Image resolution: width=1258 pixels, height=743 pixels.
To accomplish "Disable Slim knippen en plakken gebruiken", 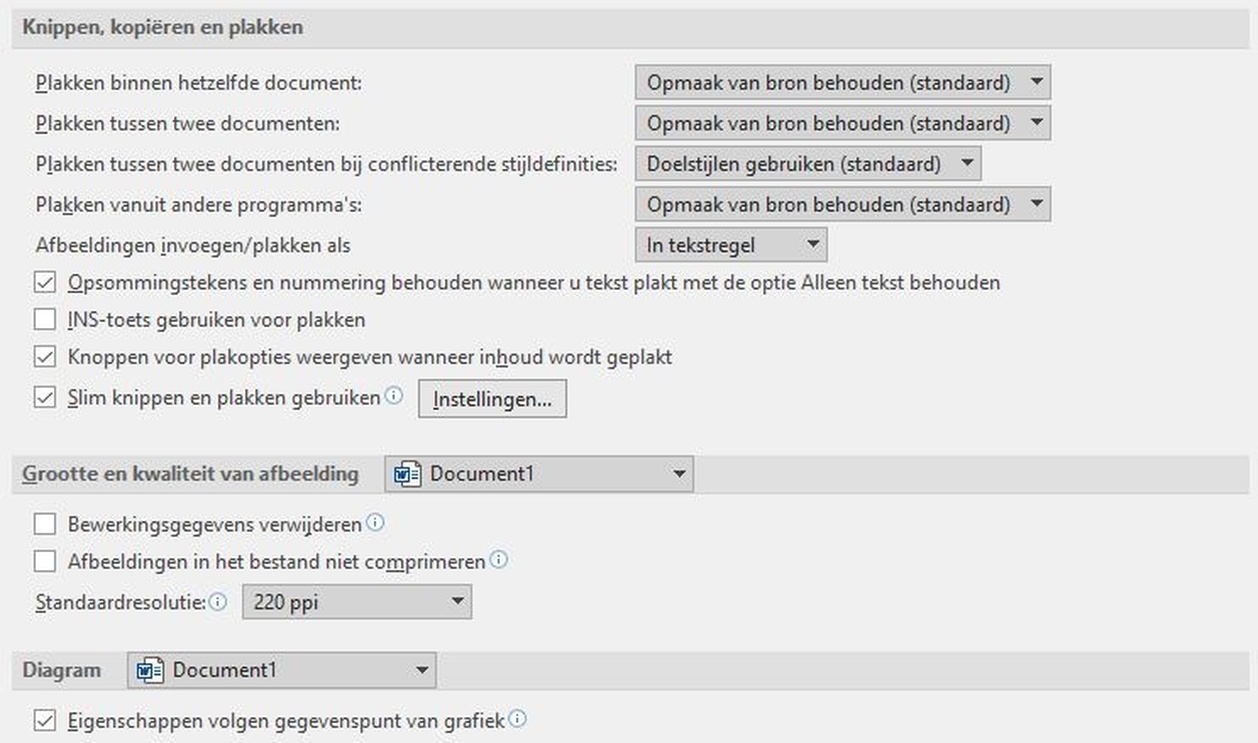I will (x=45, y=398).
